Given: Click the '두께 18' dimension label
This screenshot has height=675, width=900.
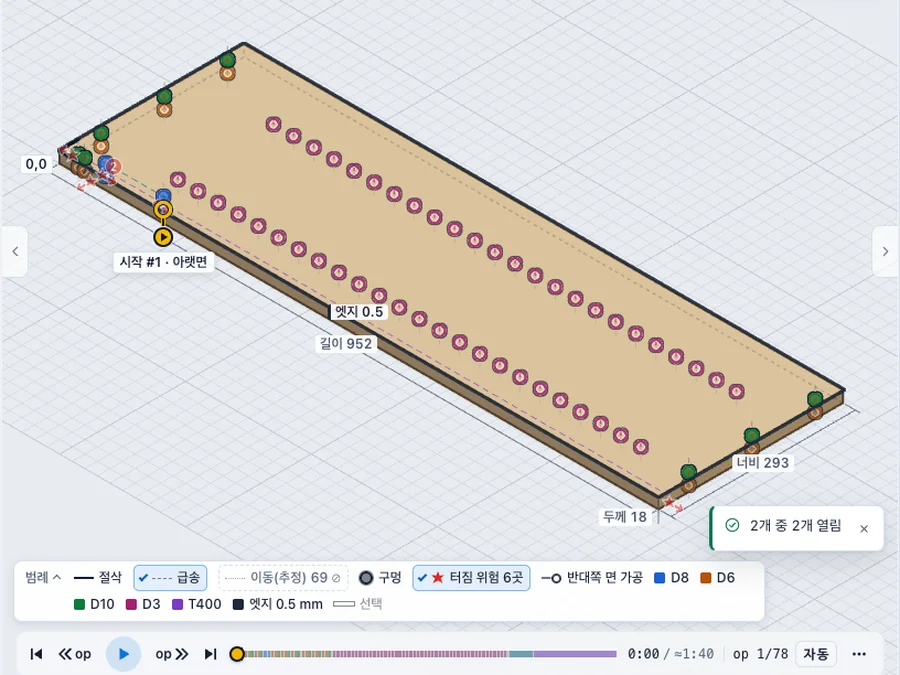Looking at the screenshot, I should pyautogui.click(x=624, y=517).
